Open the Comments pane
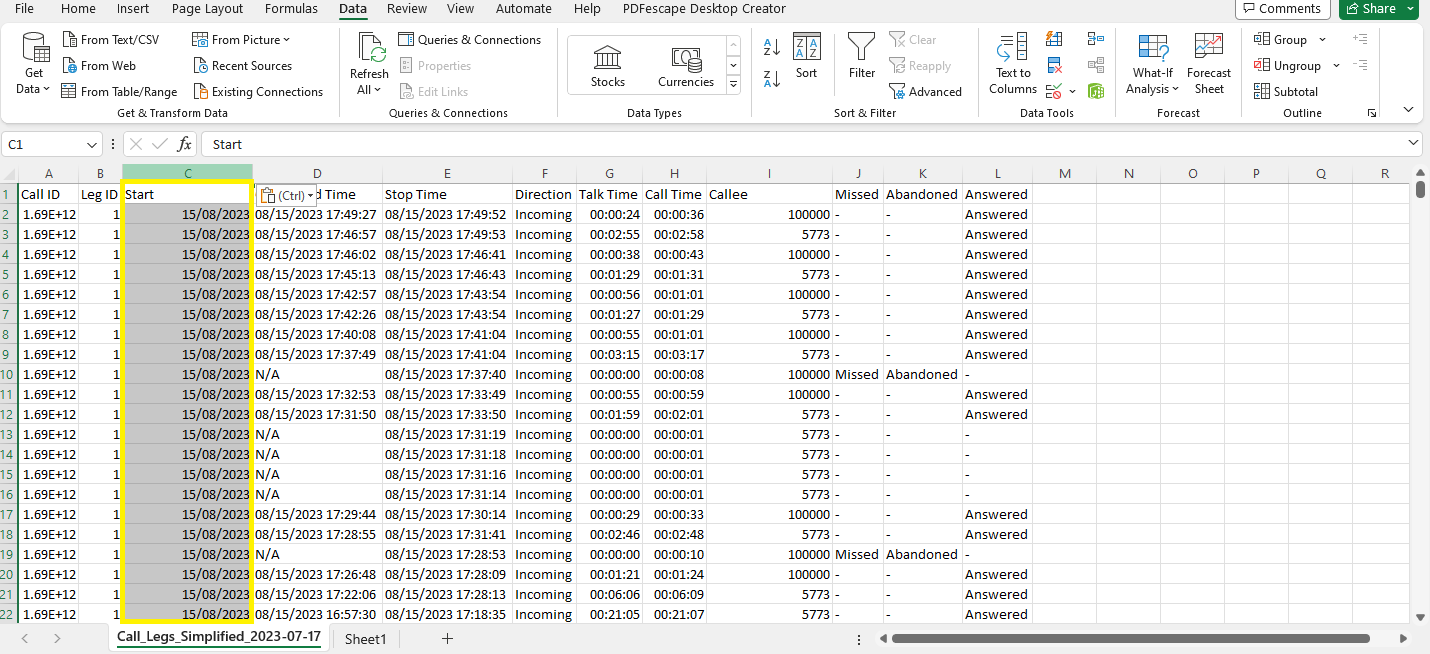Screen dimensions: 1430x654 [x=1281, y=9]
